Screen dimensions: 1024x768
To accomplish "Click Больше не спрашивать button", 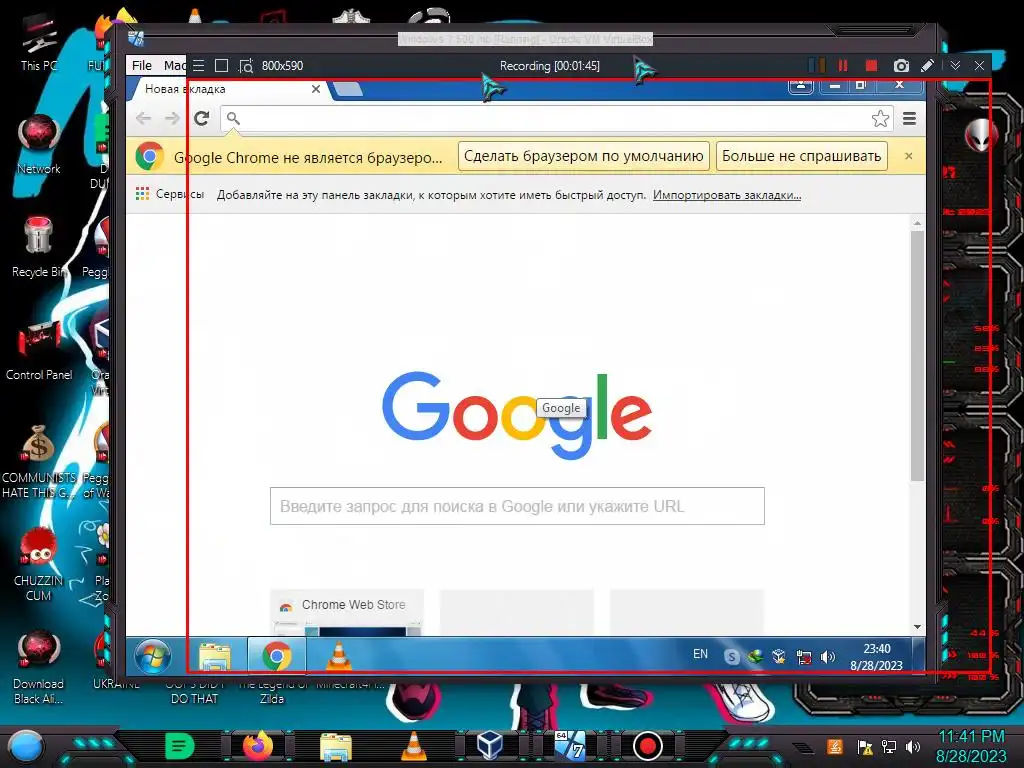I will pos(801,156).
